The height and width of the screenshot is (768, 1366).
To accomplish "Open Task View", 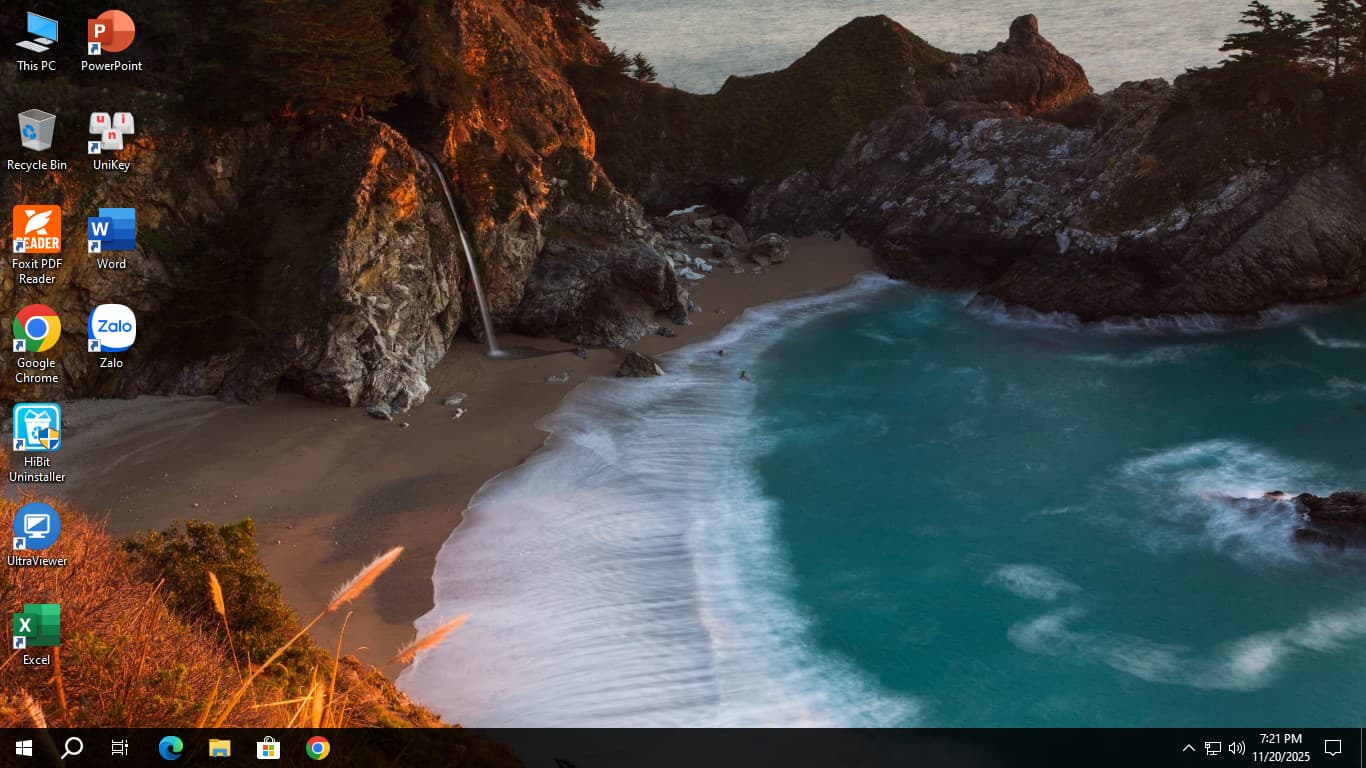I will (x=119, y=747).
